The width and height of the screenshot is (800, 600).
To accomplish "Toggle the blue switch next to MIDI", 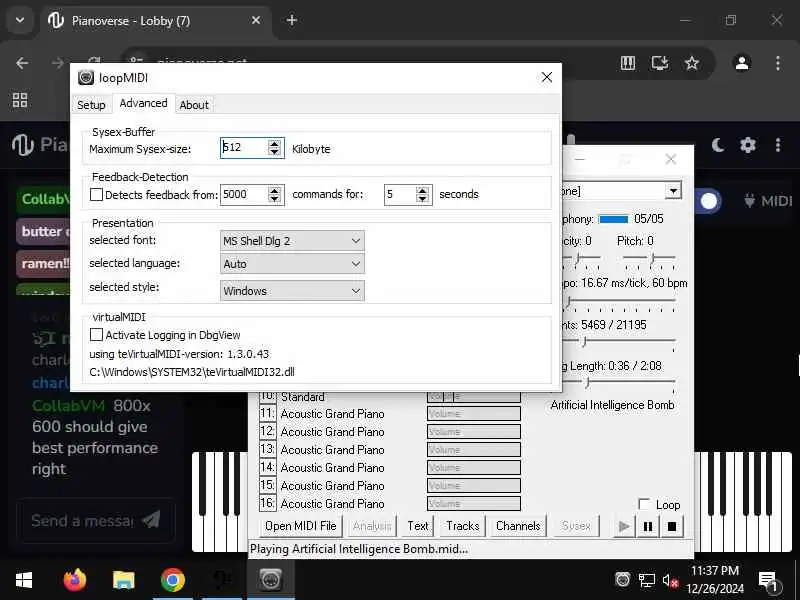I will (709, 201).
